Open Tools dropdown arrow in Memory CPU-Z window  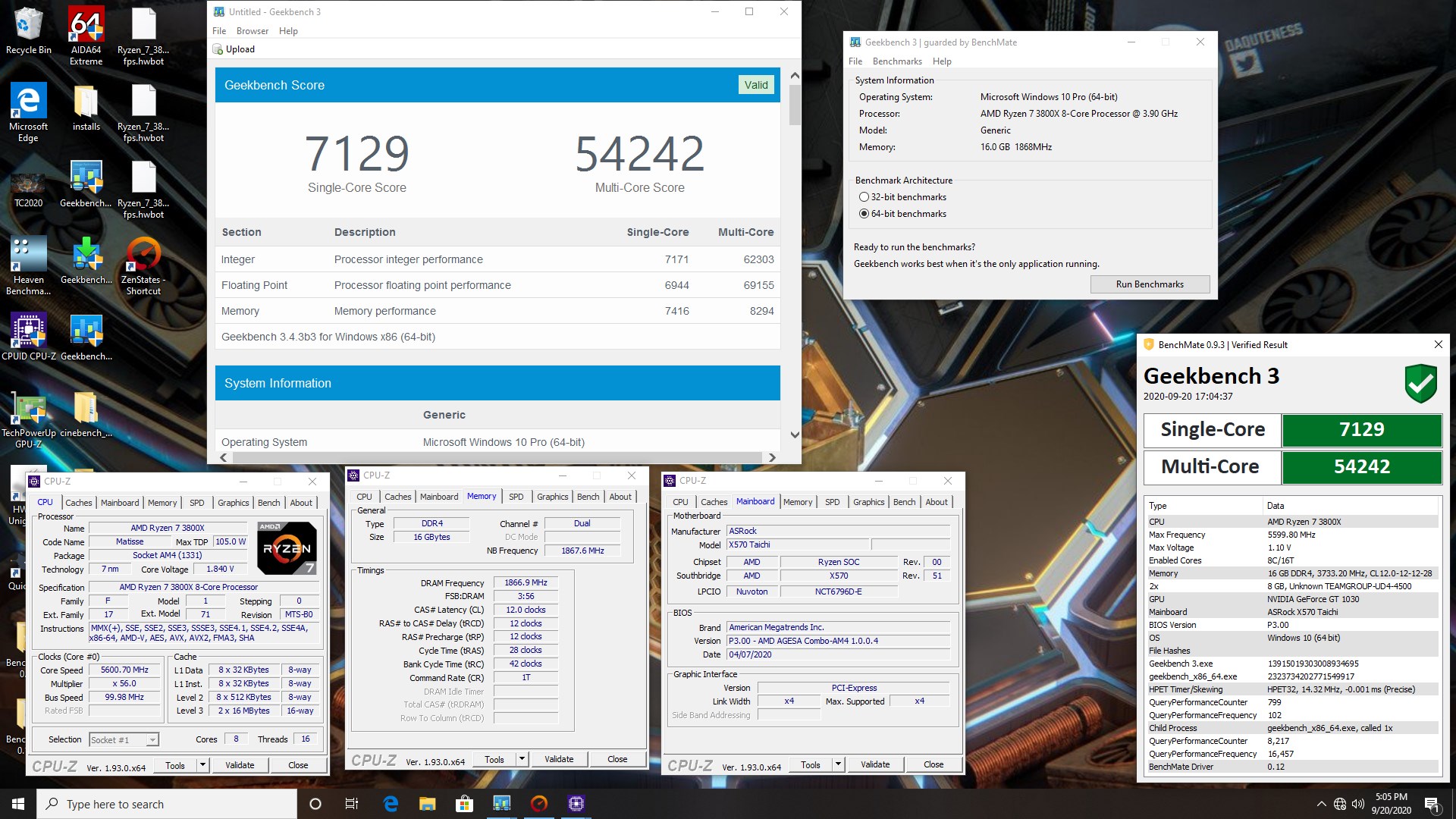[522, 759]
